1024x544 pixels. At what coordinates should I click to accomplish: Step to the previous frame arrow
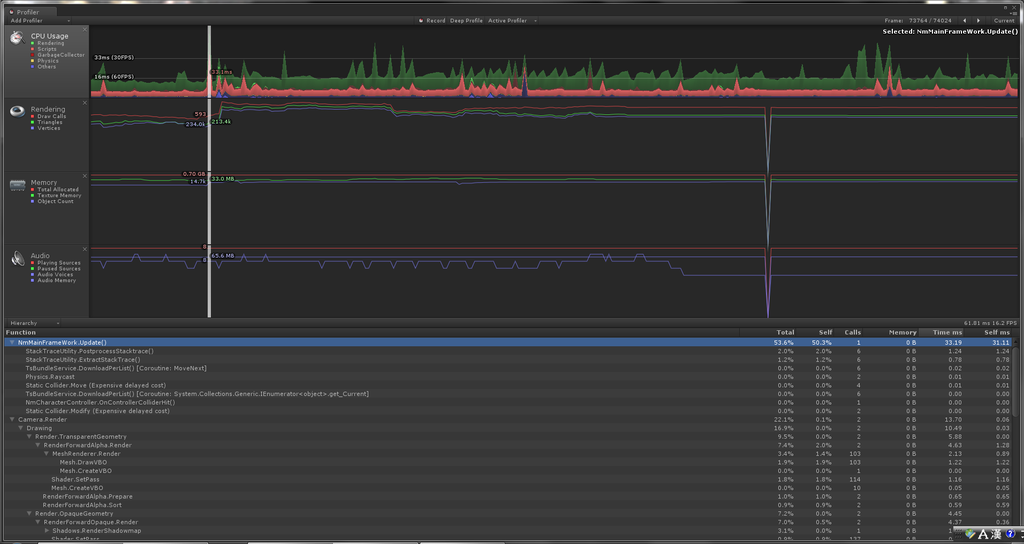(965, 20)
